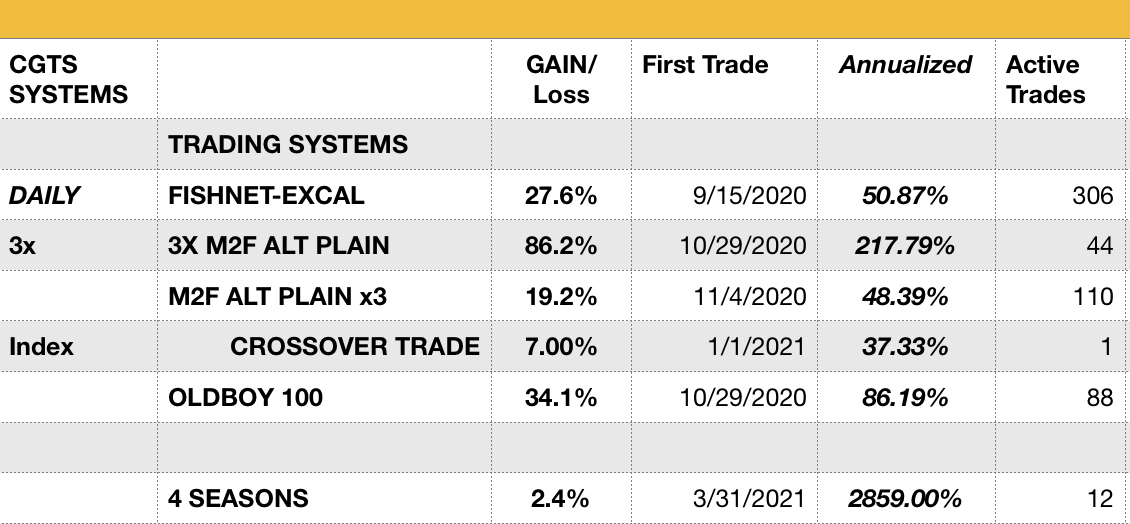This screenshot has width=1130, height=524.
Task: Select the 3X M2F ALT PLAIN cell
Action: (279, 246)
